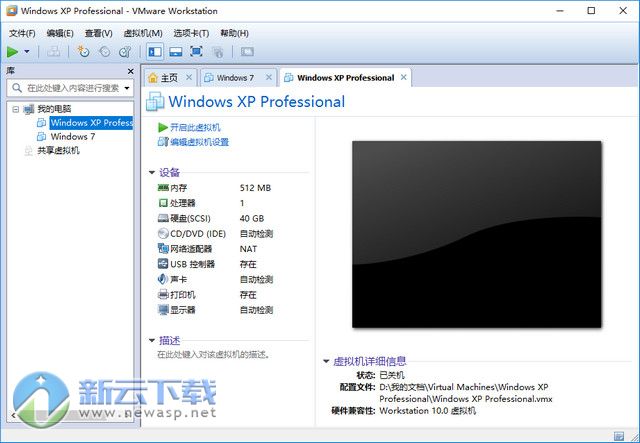Viewport: 640px width, 443px height.
Task: Open the power options dropdown arrow in toolbar
Action: [27, 52]
